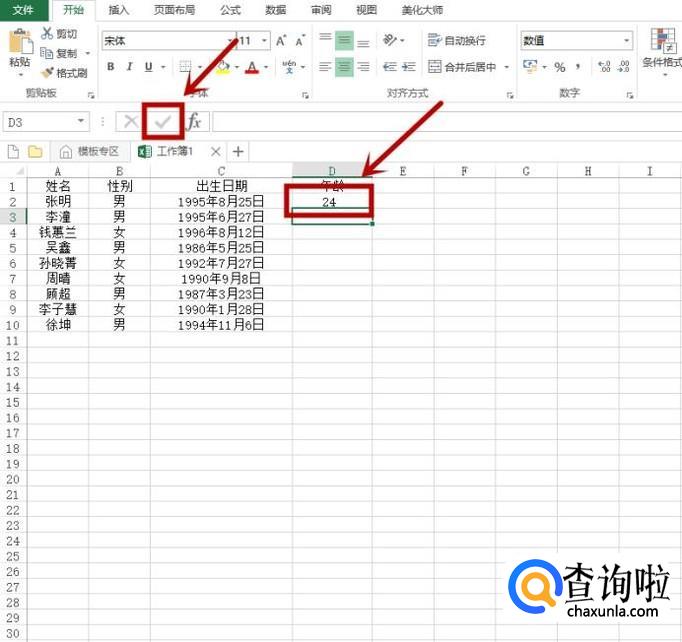682x642 pixels.
Task: Click the Copy icon
Action: coord(47,53)
